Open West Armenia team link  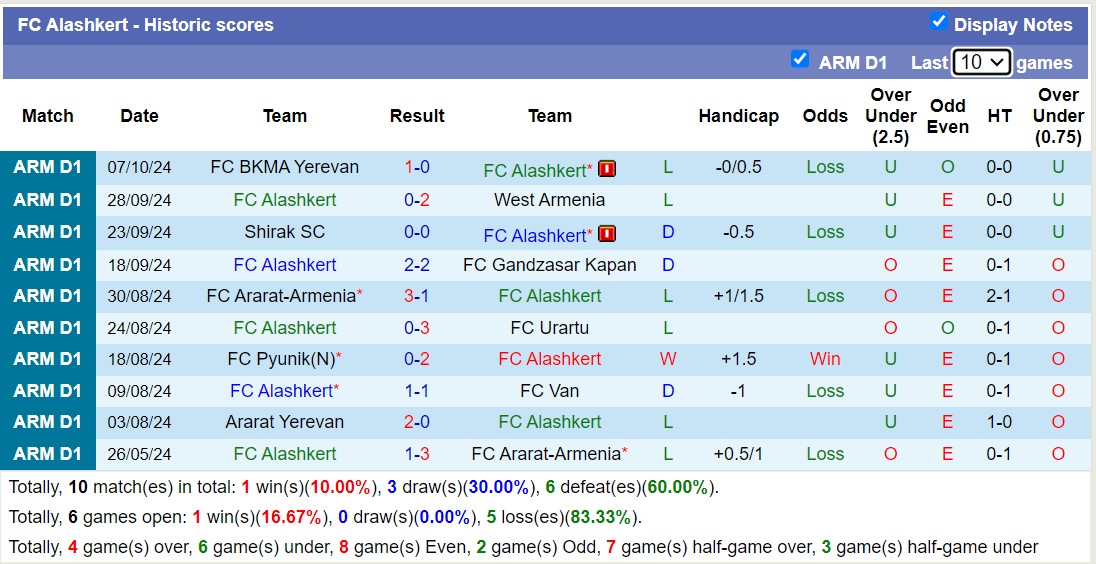click(549, 200)
